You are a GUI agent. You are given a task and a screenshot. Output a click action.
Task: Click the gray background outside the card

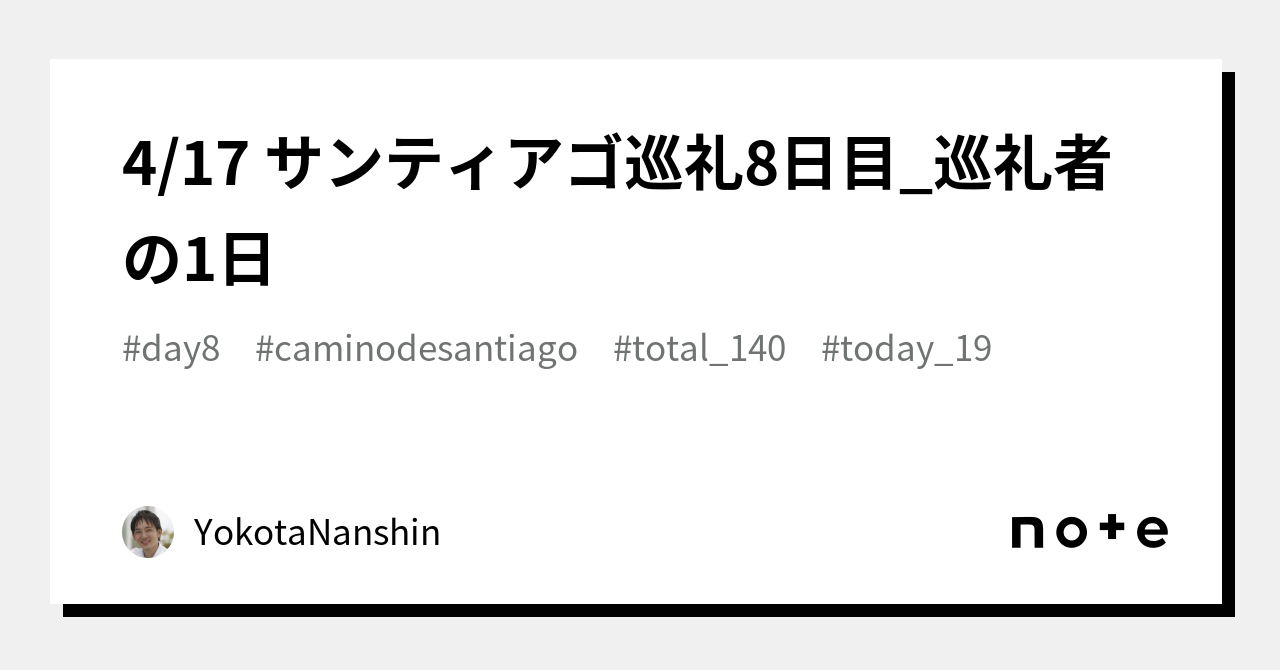click(x=640, y=28)
